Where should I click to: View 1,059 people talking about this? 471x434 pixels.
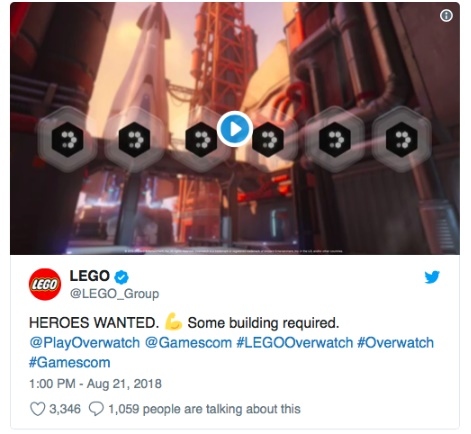click(x=204, y=409)
